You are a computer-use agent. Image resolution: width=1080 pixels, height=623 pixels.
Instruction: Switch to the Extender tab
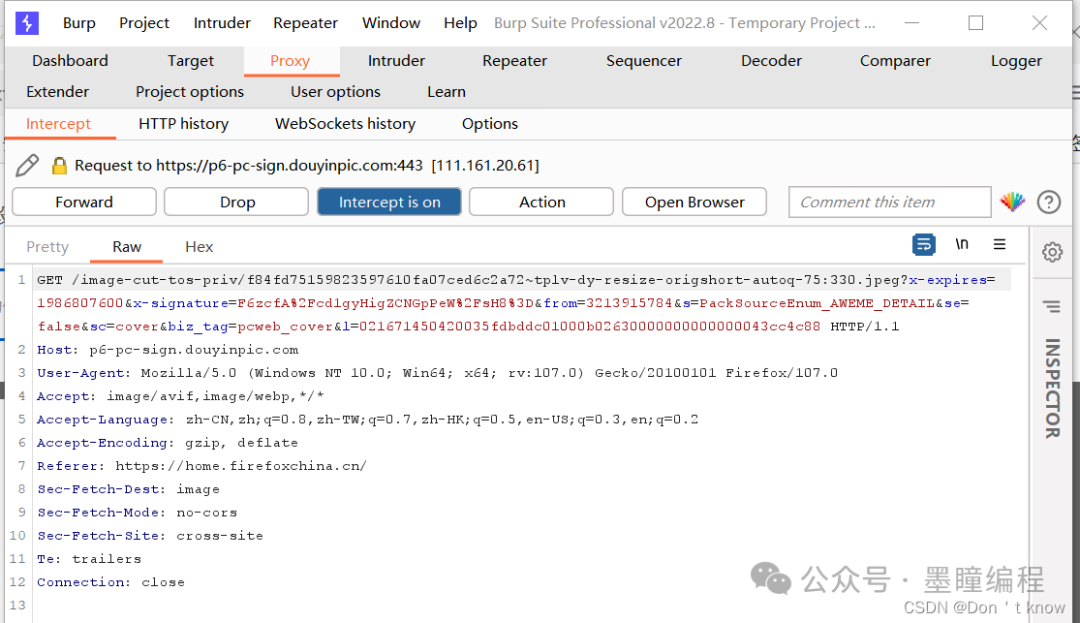click(57, 92)
